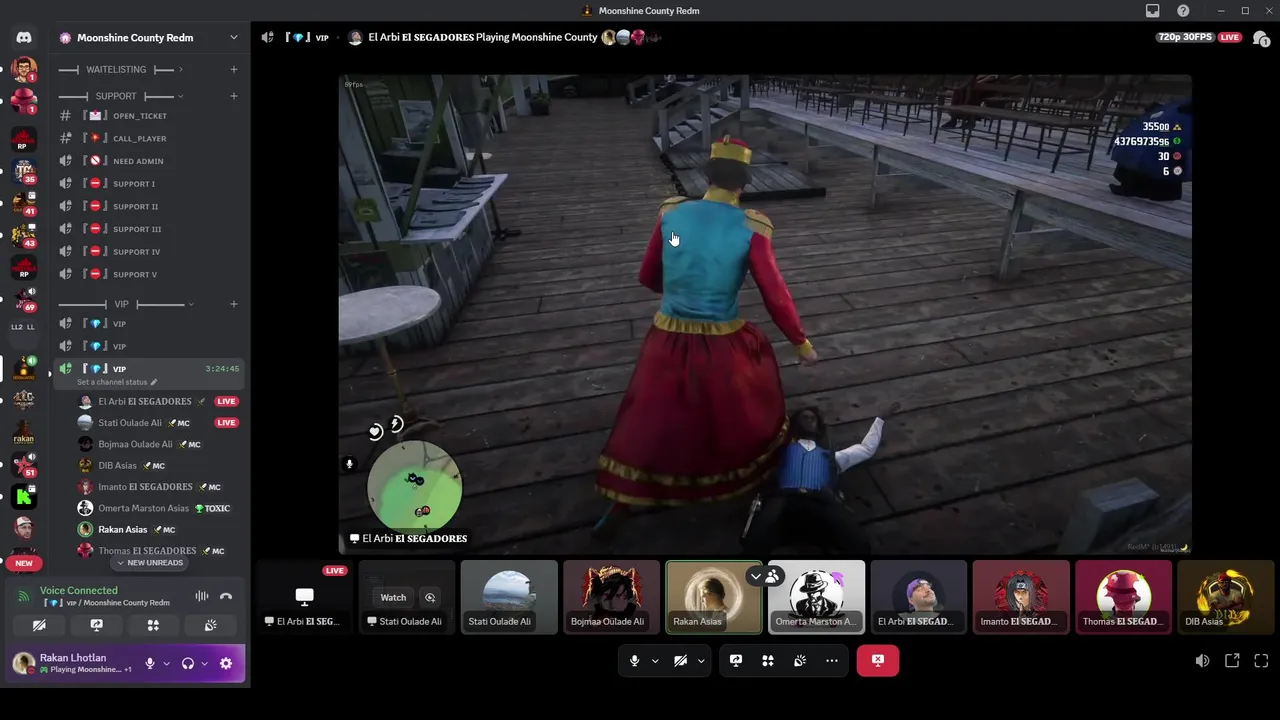Mute microphone in the bottom user panel
The image size is (1280, 720).
(150, 663)
